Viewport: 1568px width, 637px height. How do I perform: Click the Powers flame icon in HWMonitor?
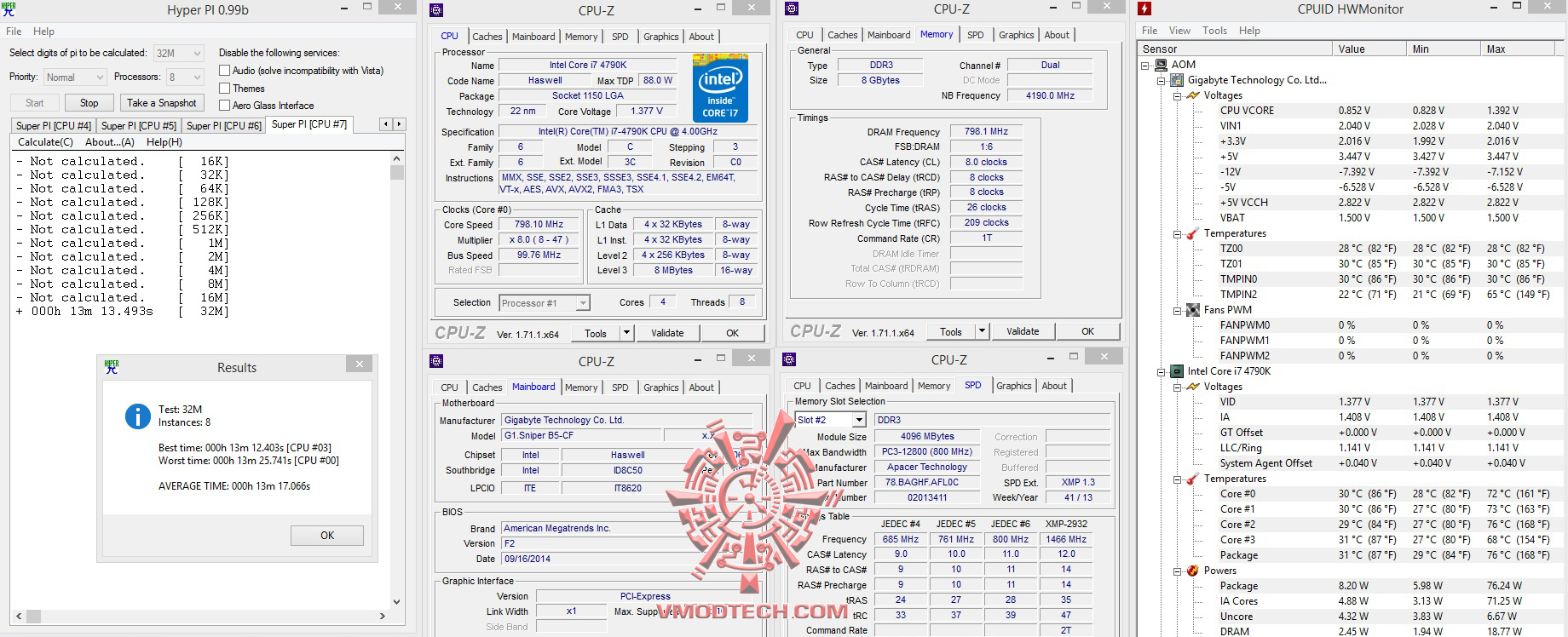tap(1193, 571)
